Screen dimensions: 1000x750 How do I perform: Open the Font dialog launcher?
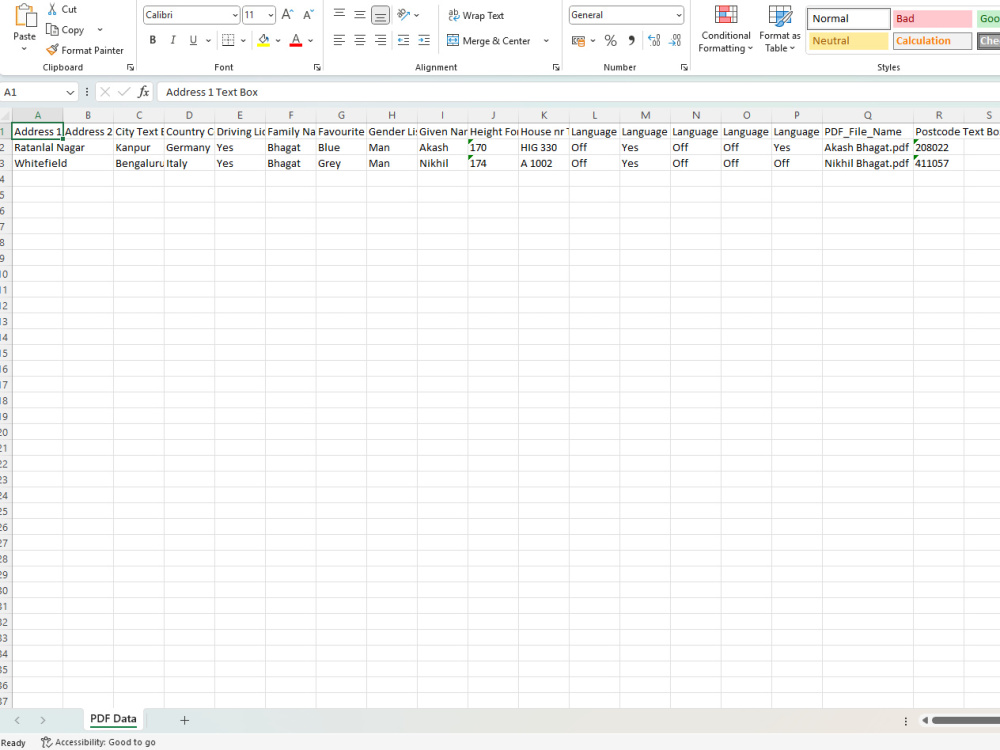(x=317, y=67)
